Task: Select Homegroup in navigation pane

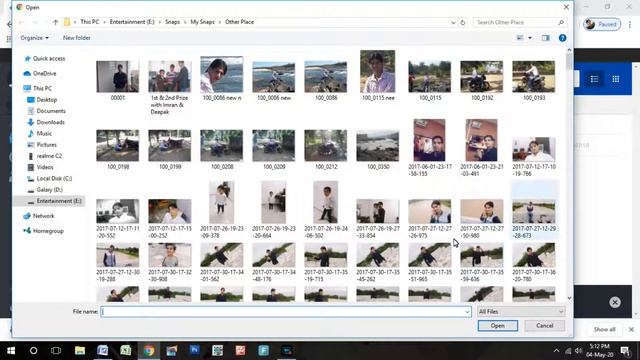Action: click(44, 231)
